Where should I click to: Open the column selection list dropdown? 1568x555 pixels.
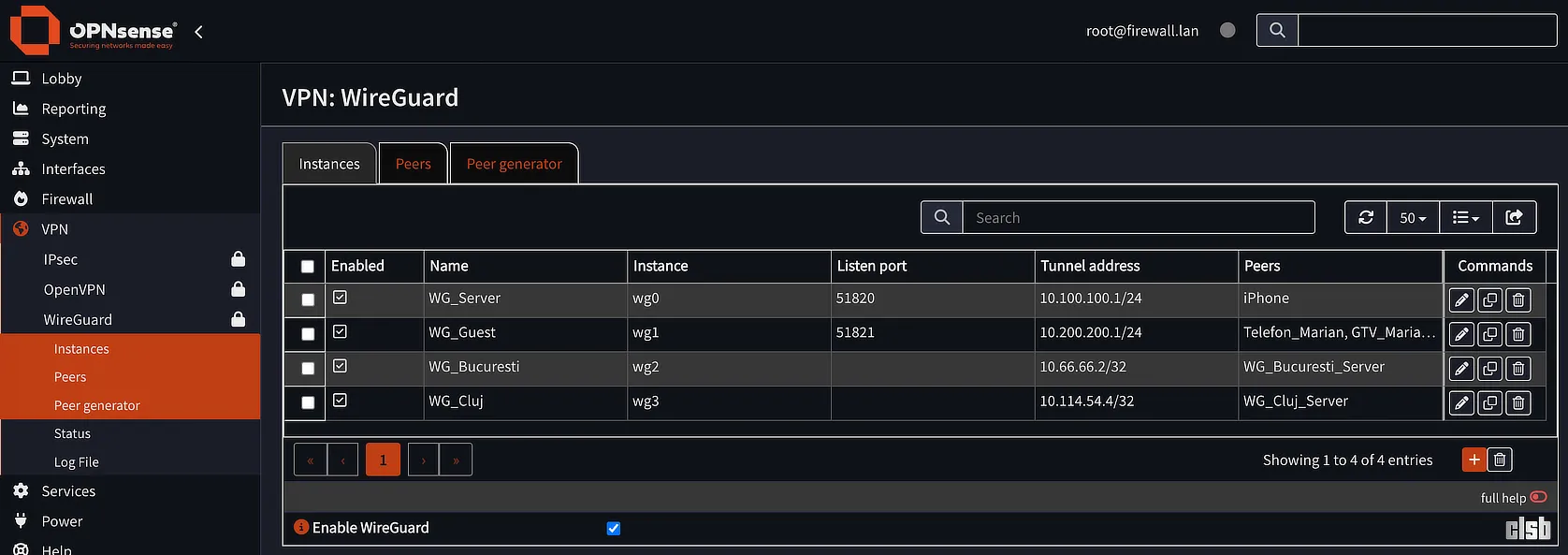[1465, 218]
